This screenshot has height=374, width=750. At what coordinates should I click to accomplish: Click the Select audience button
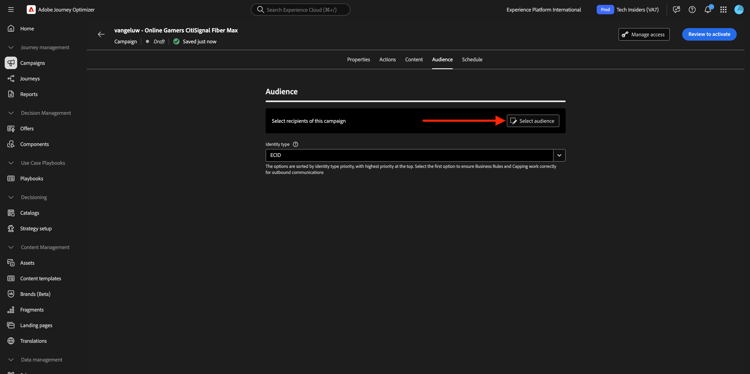point(533,121)
